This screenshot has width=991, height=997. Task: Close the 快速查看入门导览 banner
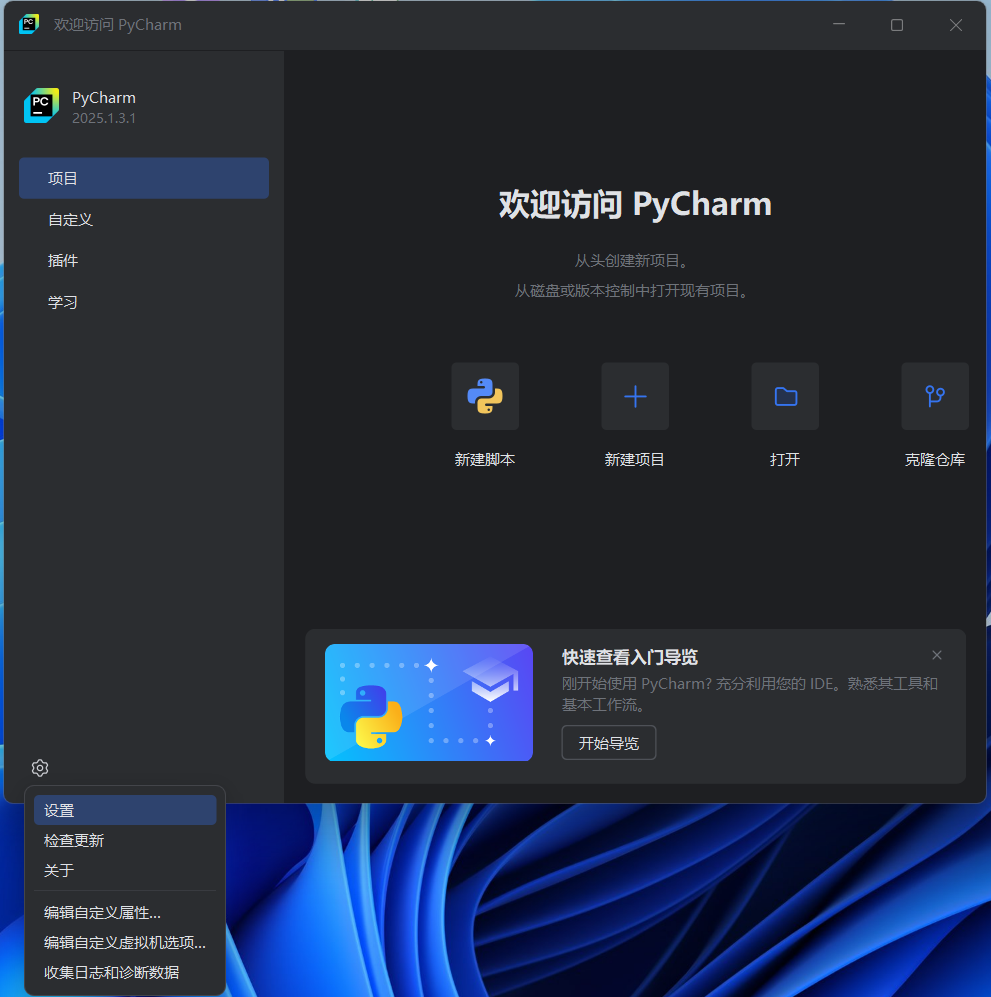click(x=937, y=655)
